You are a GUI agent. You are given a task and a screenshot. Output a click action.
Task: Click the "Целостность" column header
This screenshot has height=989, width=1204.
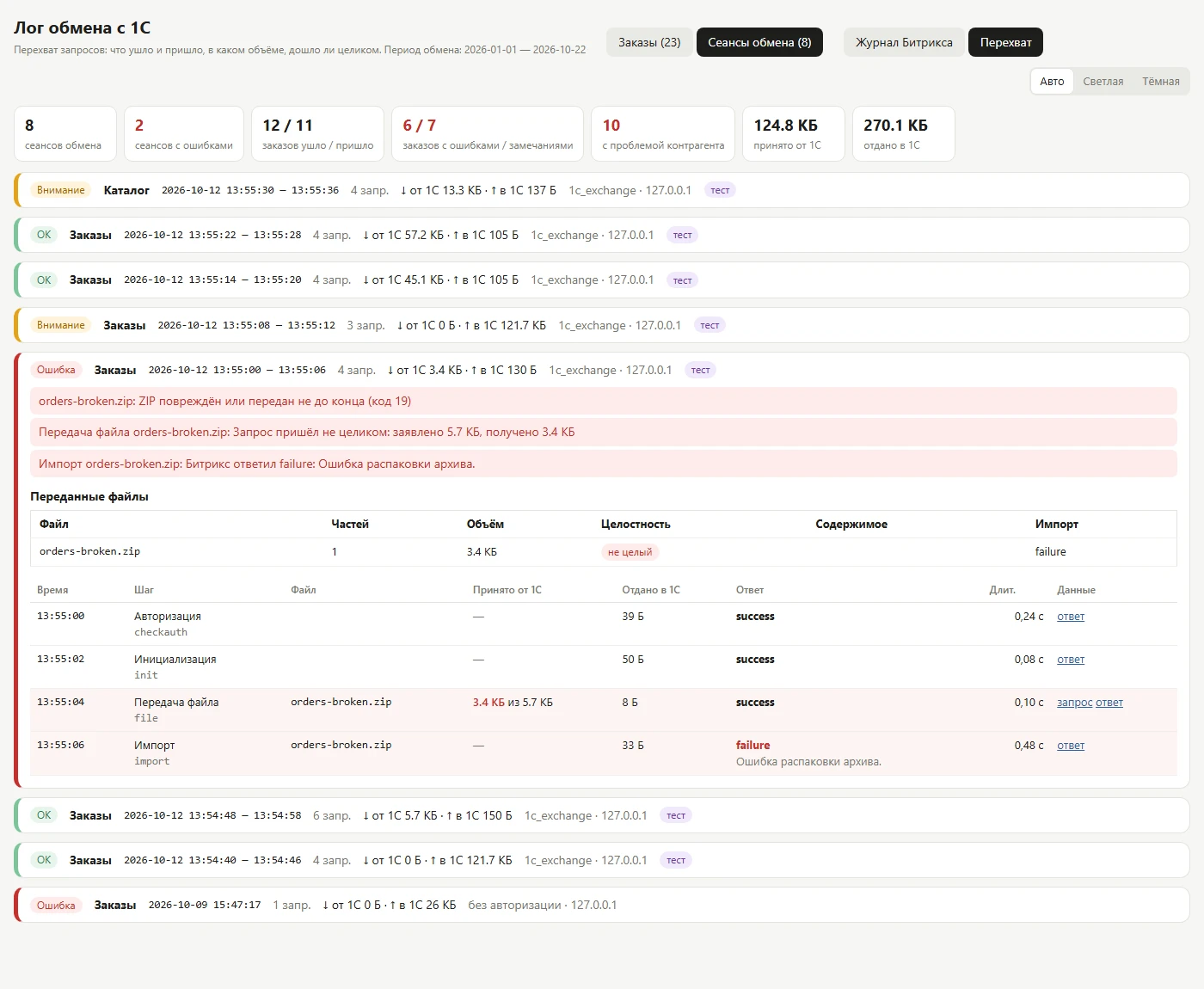(636, 525)
